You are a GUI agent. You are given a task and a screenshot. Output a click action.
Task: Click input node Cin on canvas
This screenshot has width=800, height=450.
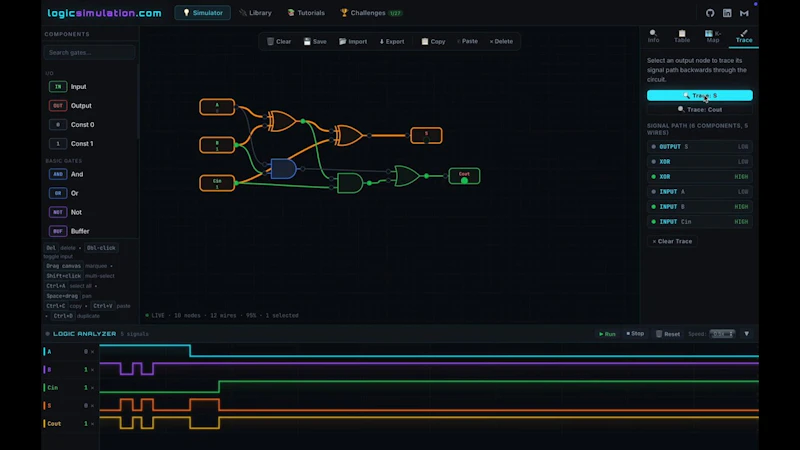point(217,183)
